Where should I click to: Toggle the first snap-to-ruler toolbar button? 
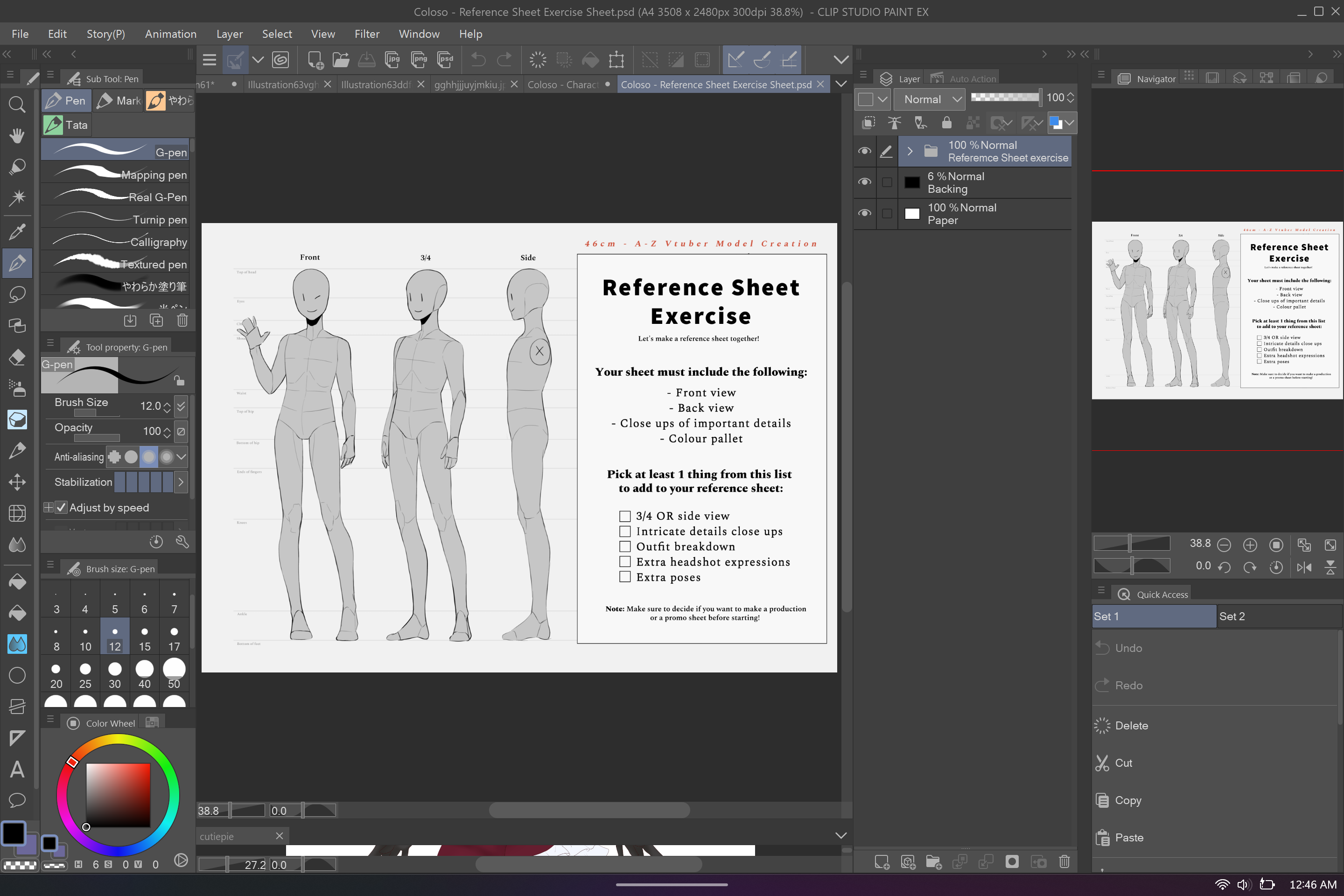click(736, 59)
